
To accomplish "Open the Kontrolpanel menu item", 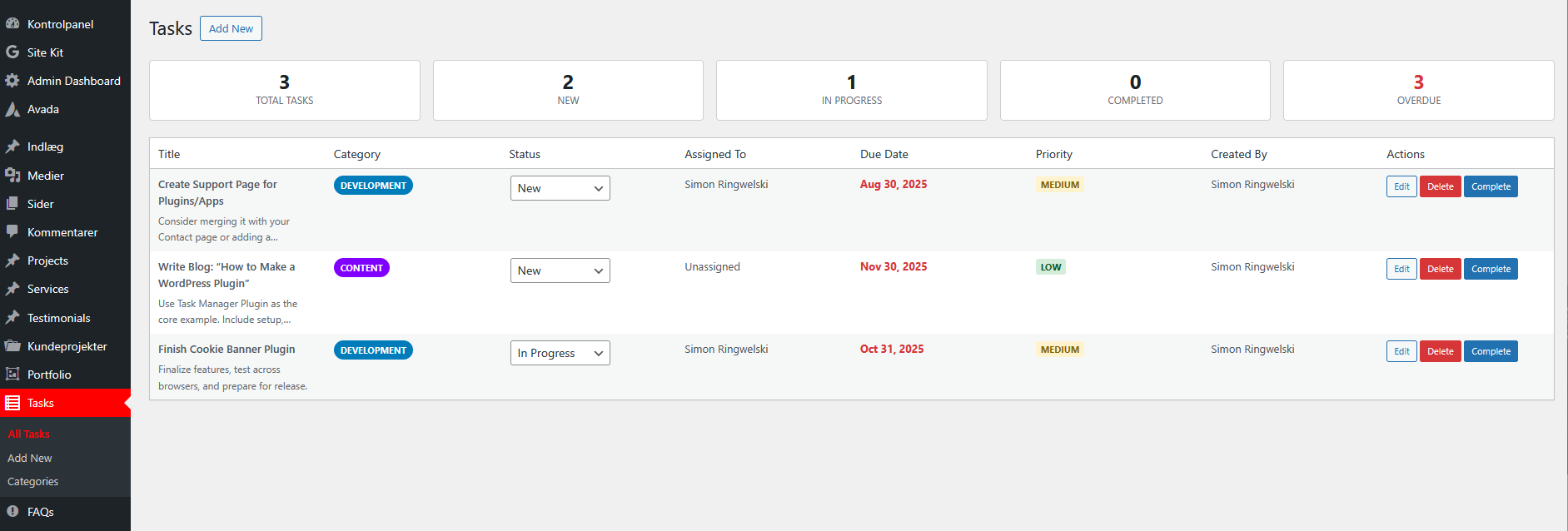I will [65, 23].
